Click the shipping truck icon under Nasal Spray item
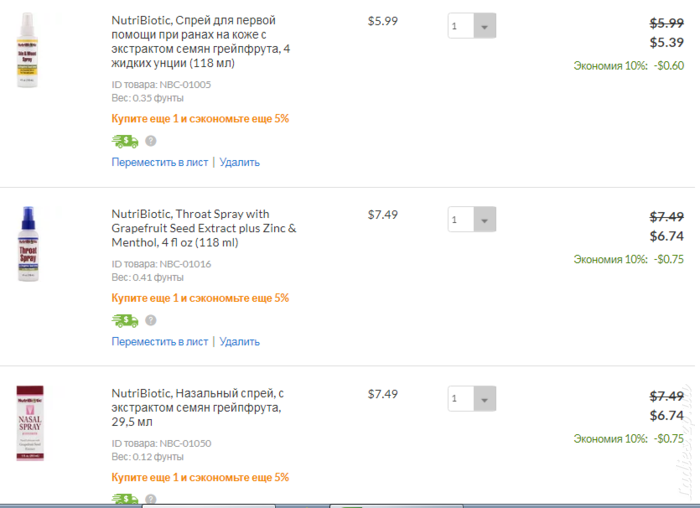Image resolution: width=700 pixels, height=508 pixels. coord(125,499)
